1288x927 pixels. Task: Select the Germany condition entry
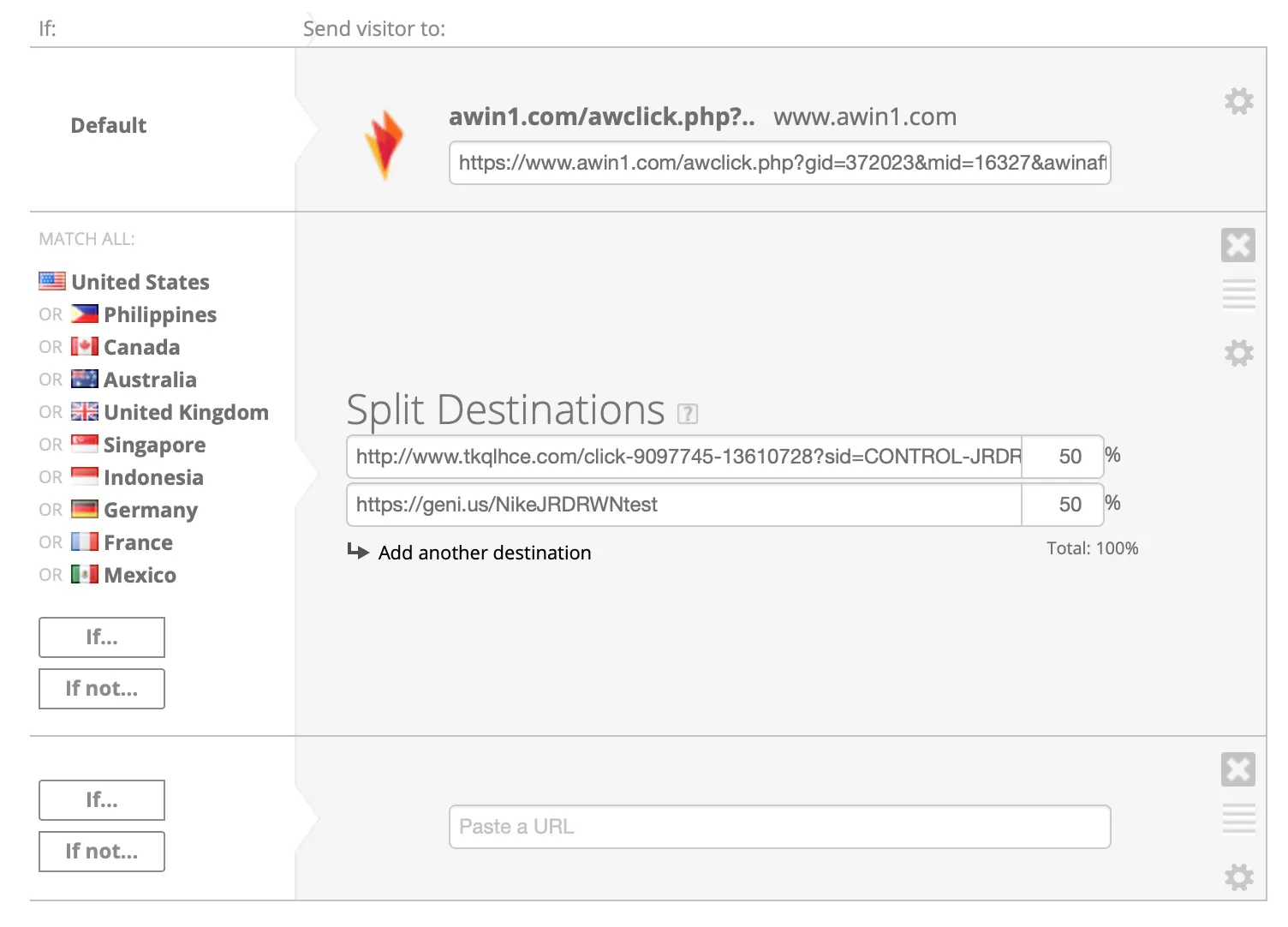[x=150, y=510]
